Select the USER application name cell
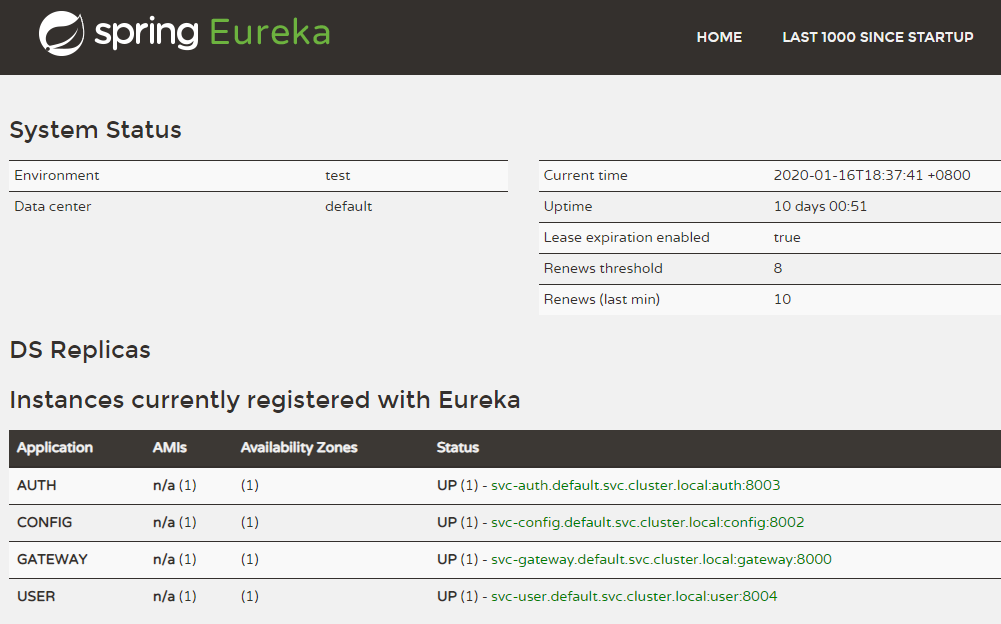The image size is (1001, 624). click(36, 596)
